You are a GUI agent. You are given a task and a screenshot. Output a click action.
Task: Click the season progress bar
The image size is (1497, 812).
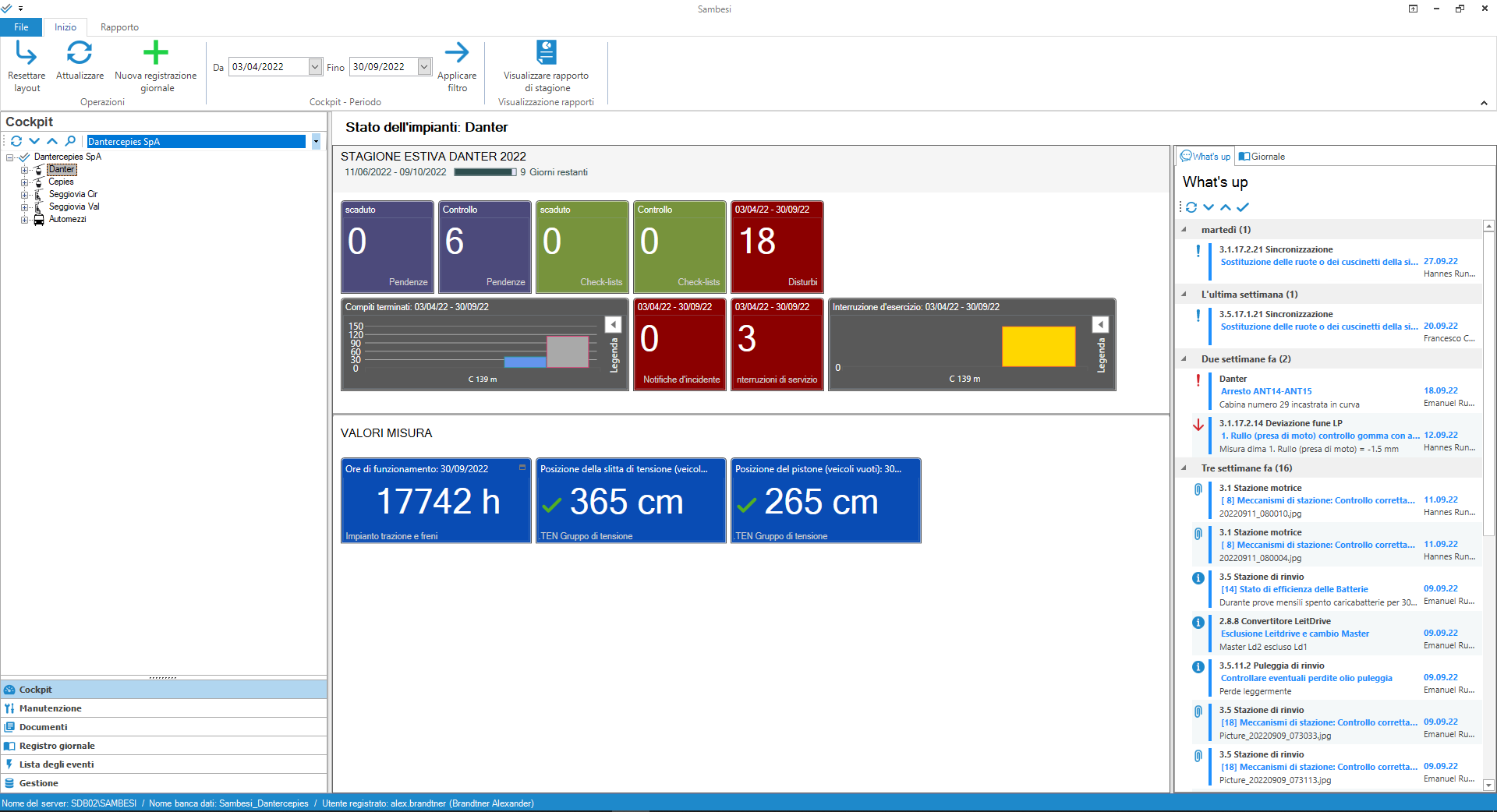click(x=485, y=172)
